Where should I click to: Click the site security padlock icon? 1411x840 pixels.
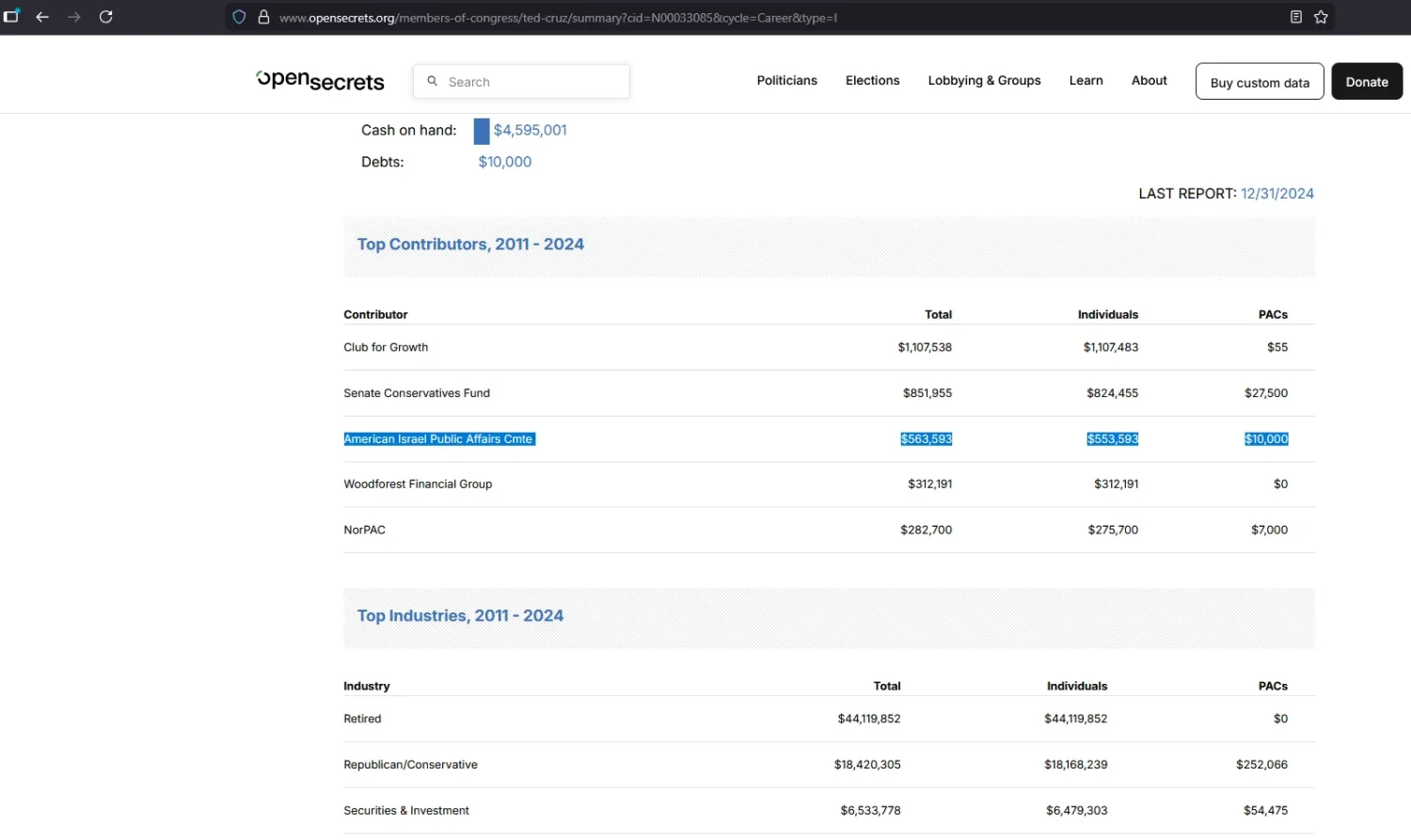pyautogui.click(x=264, y=17)
